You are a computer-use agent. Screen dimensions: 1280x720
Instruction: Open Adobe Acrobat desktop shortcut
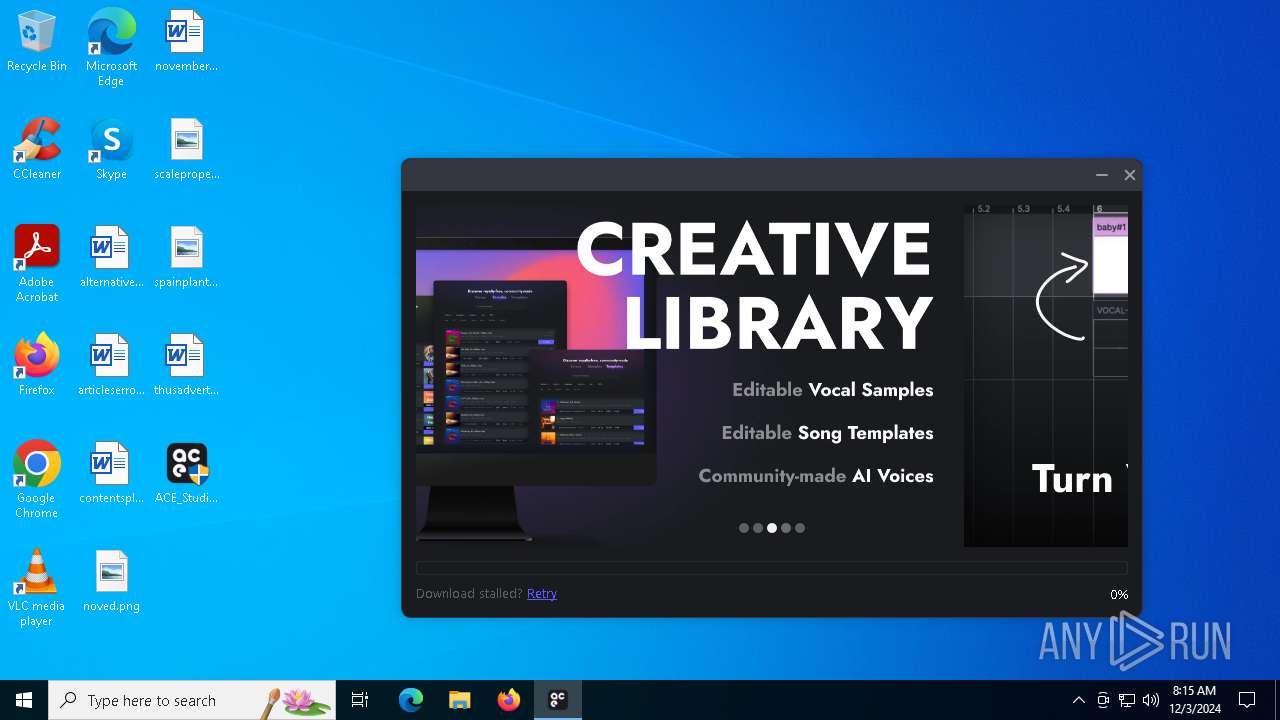(37, 263)
